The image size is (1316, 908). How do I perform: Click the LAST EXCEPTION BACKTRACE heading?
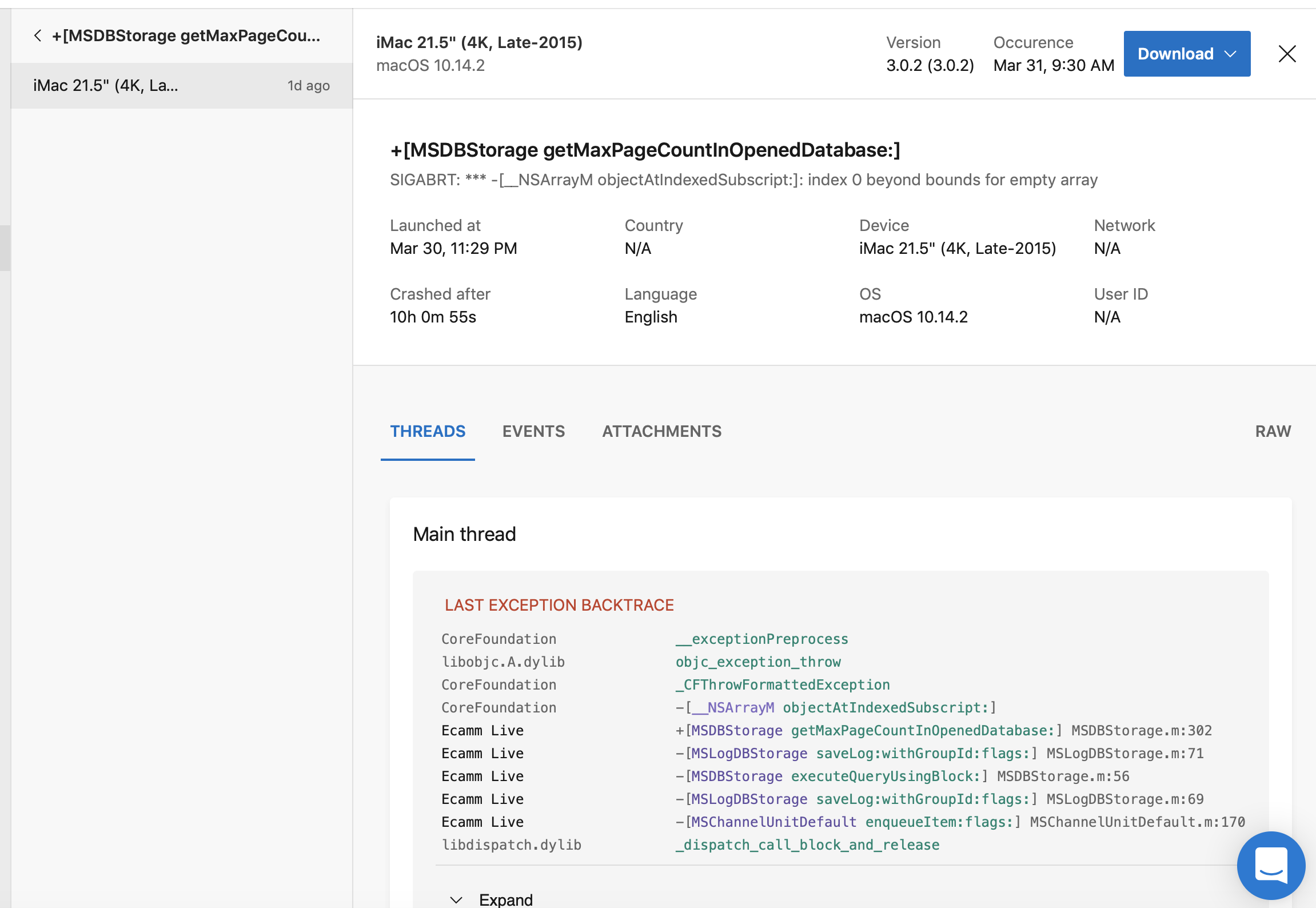560,604
